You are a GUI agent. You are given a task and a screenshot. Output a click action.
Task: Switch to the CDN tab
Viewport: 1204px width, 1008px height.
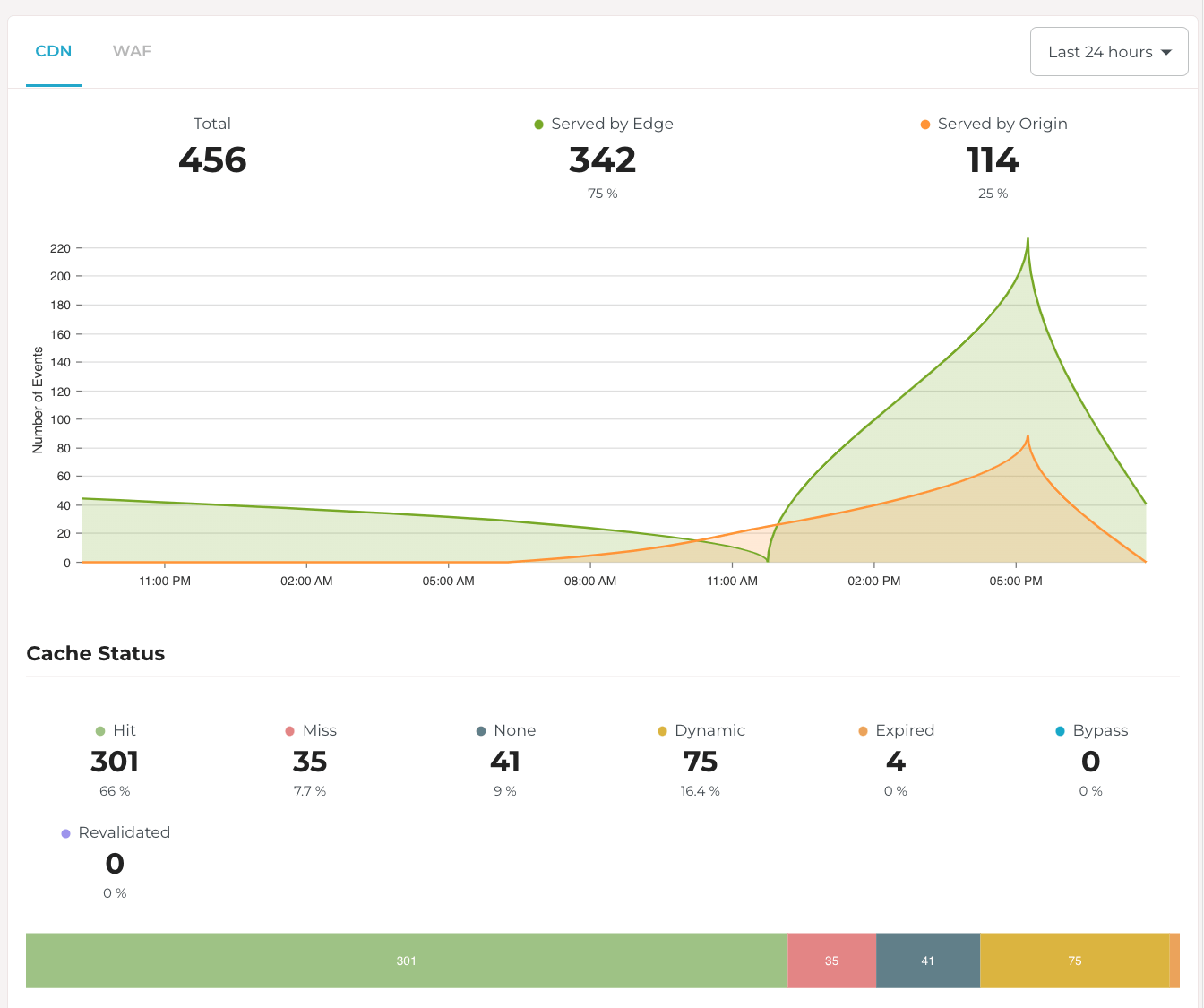(x=54, y=51)
